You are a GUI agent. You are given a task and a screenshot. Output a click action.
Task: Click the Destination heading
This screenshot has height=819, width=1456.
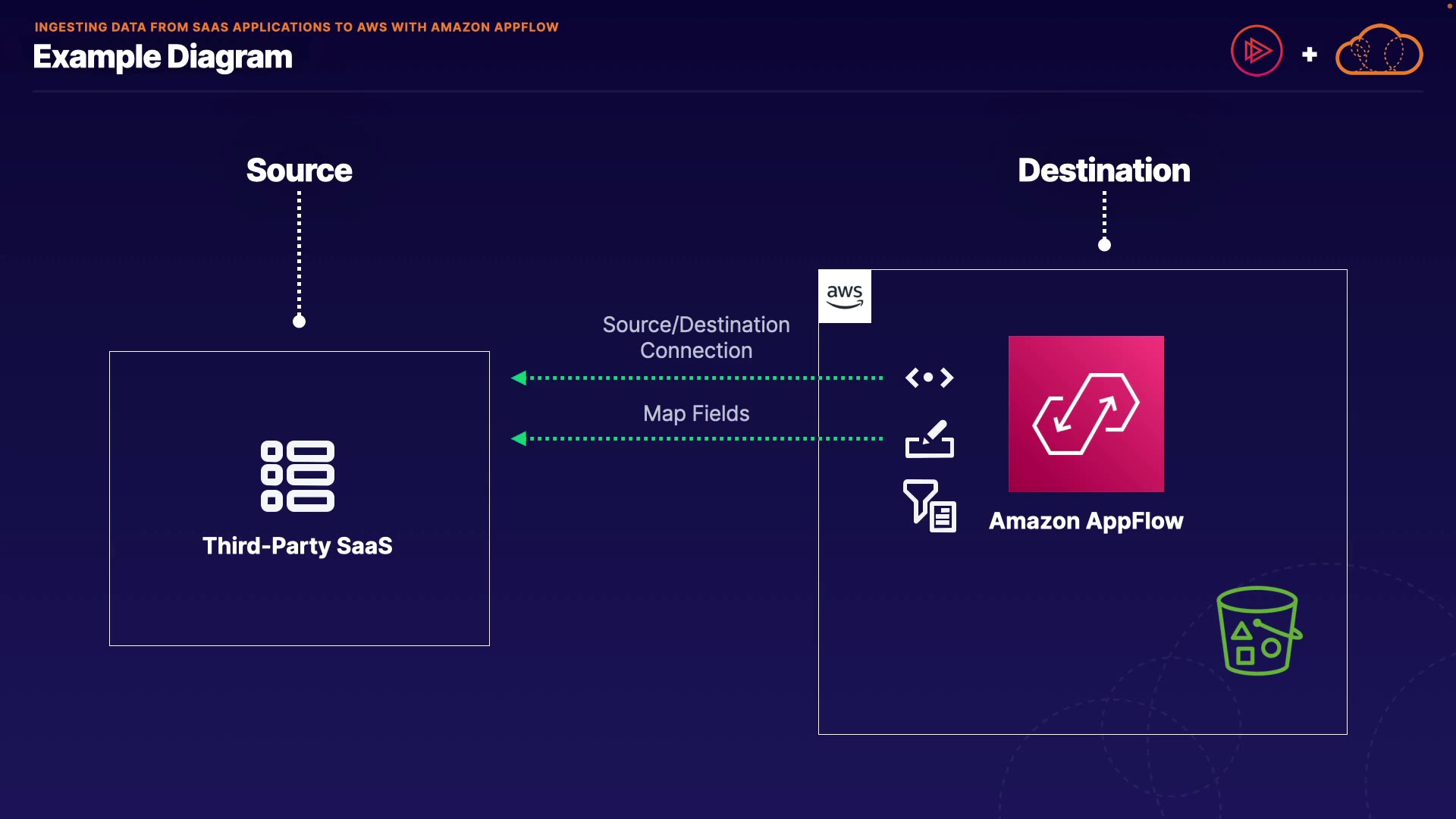pos(1103,171)
